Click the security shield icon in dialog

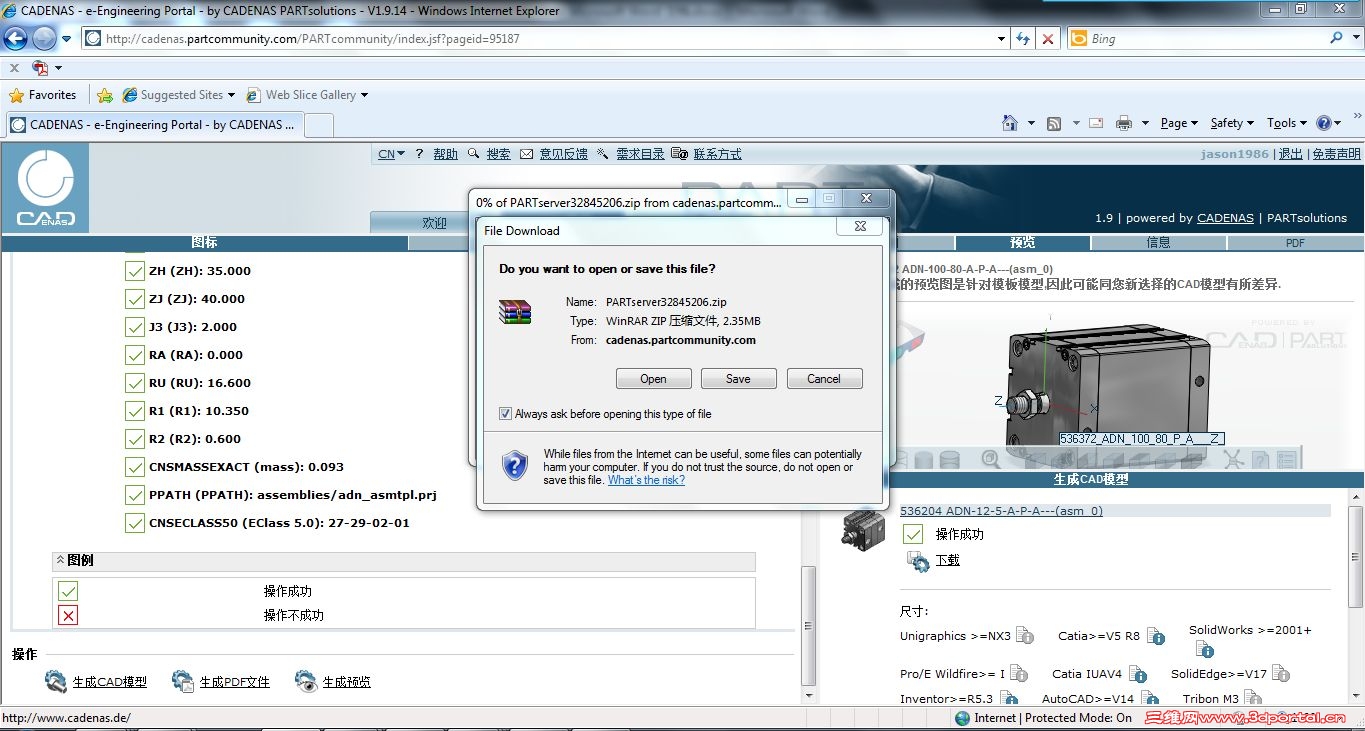[x=515, y=465]
